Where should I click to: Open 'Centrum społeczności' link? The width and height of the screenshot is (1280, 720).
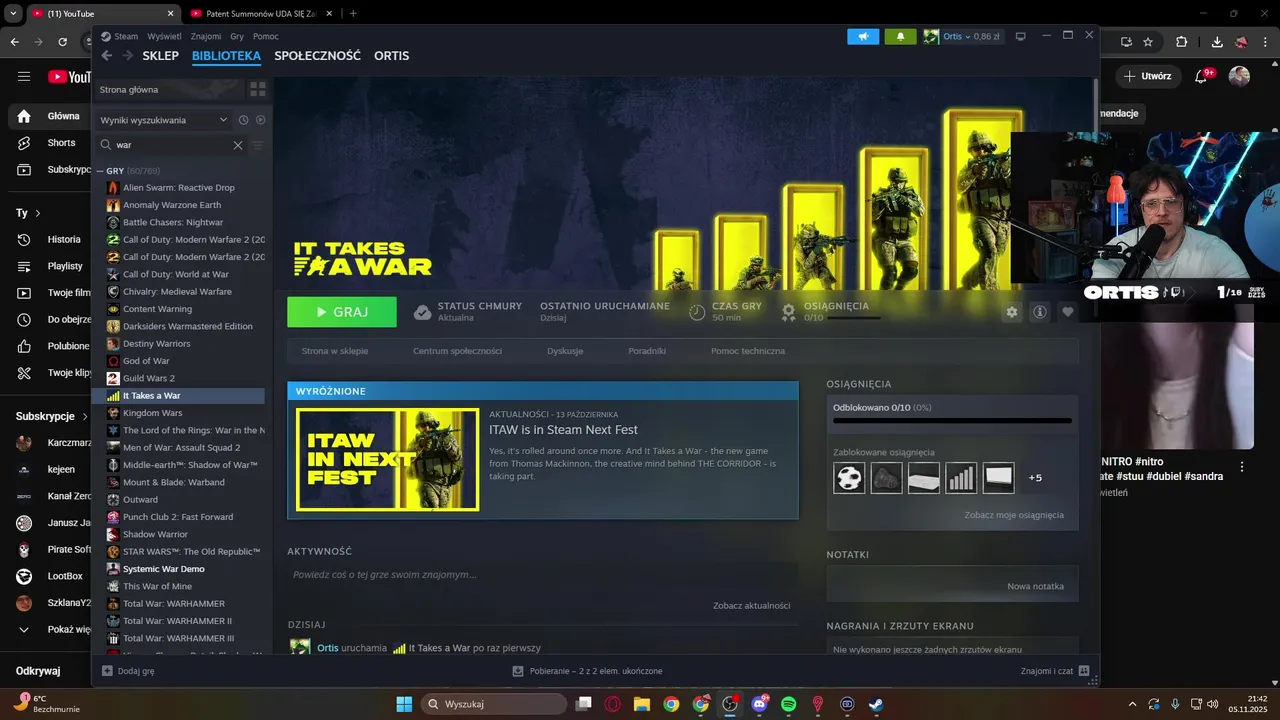point(457,351)
